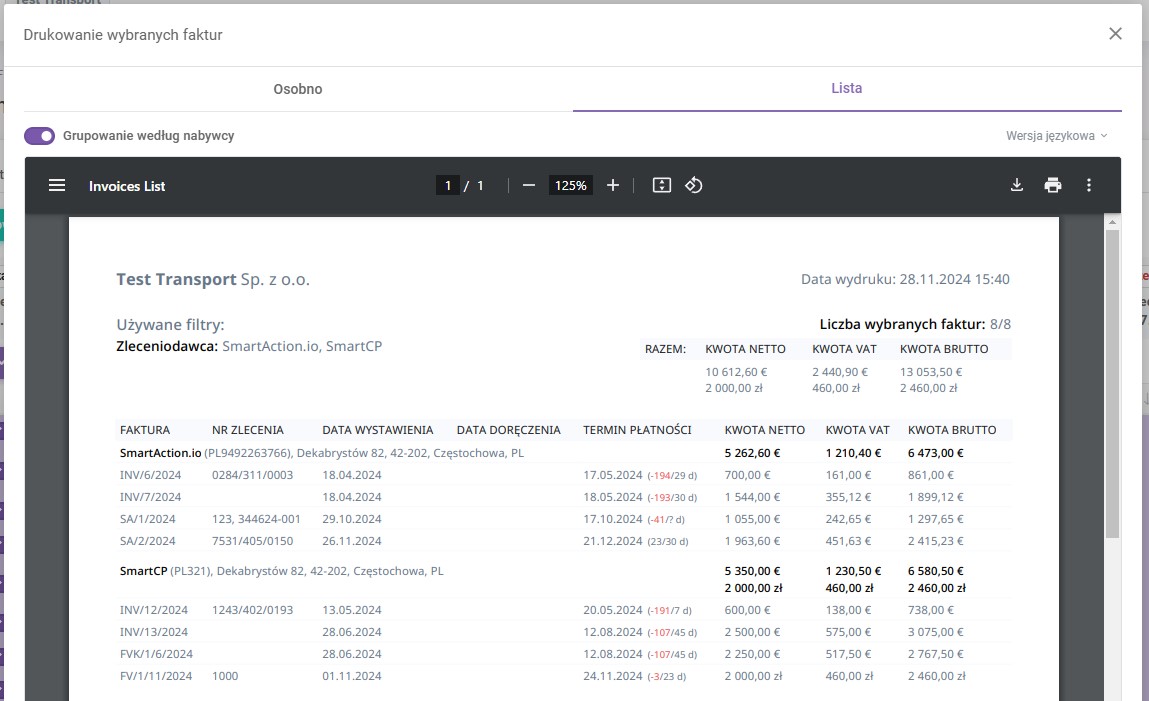The image size is (1149, 701).
Task: Click order number 123, 344624-001
Action: [256, 519]
